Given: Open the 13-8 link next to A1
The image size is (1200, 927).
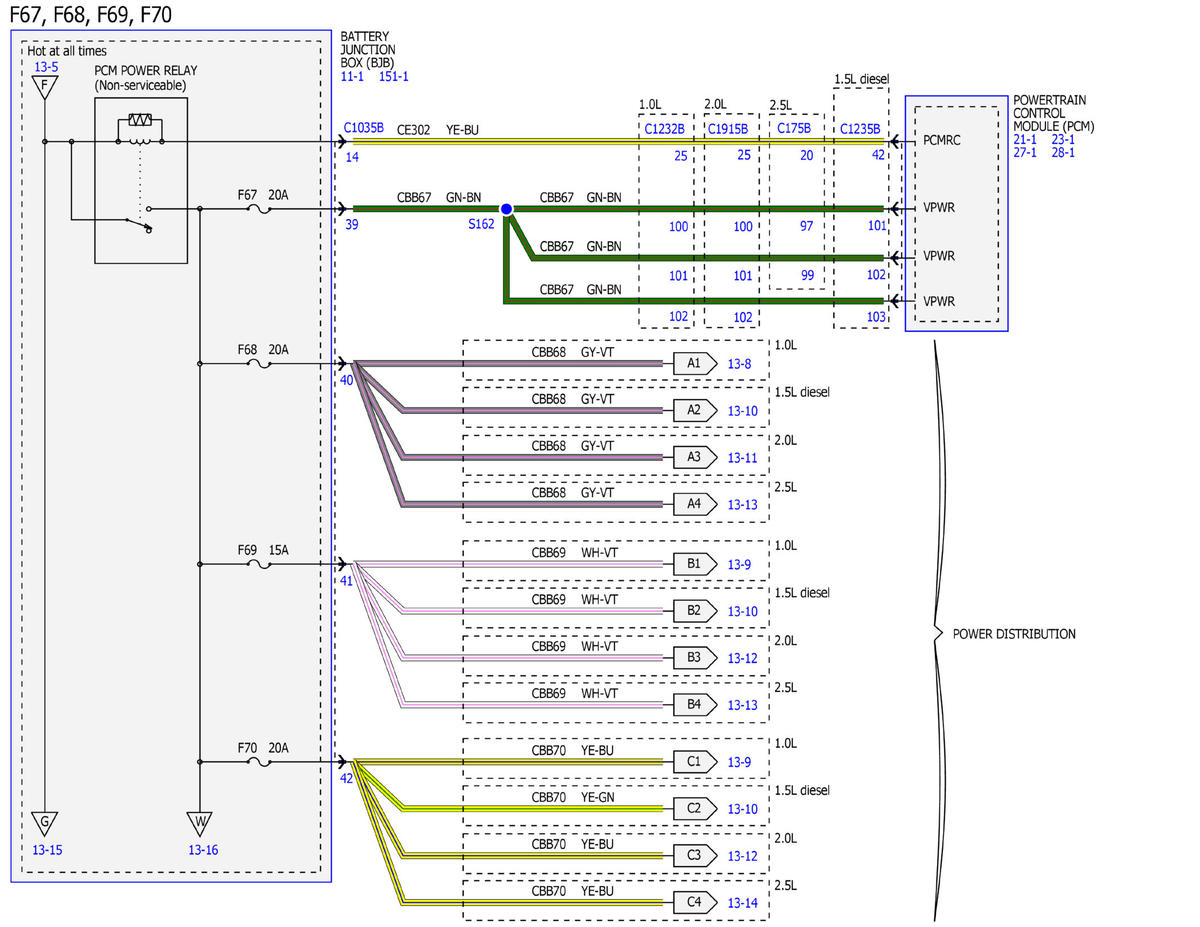Looking at the screenshot, I should click(739, 364).
